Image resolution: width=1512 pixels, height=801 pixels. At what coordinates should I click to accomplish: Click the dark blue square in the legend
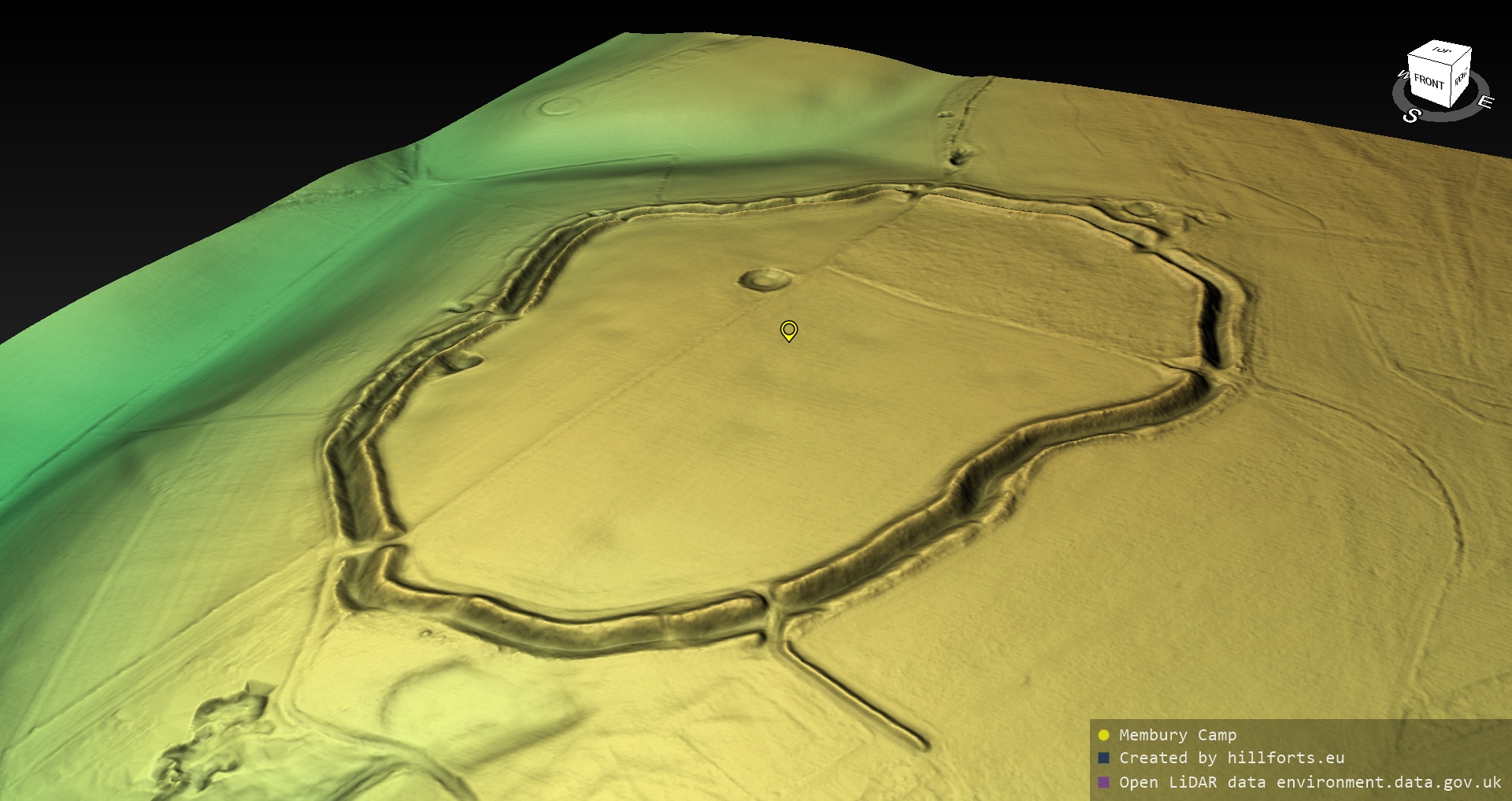coord(1103,758)
